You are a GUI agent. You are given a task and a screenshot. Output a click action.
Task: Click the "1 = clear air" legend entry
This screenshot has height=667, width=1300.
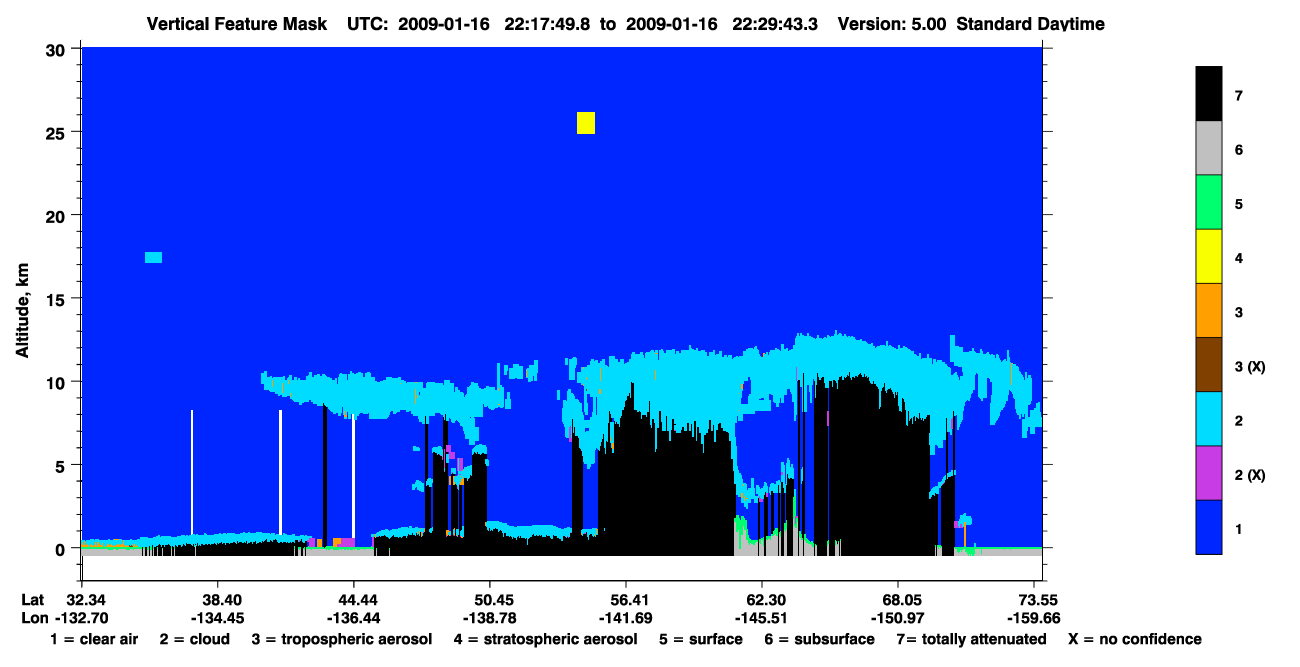(94, 639)
